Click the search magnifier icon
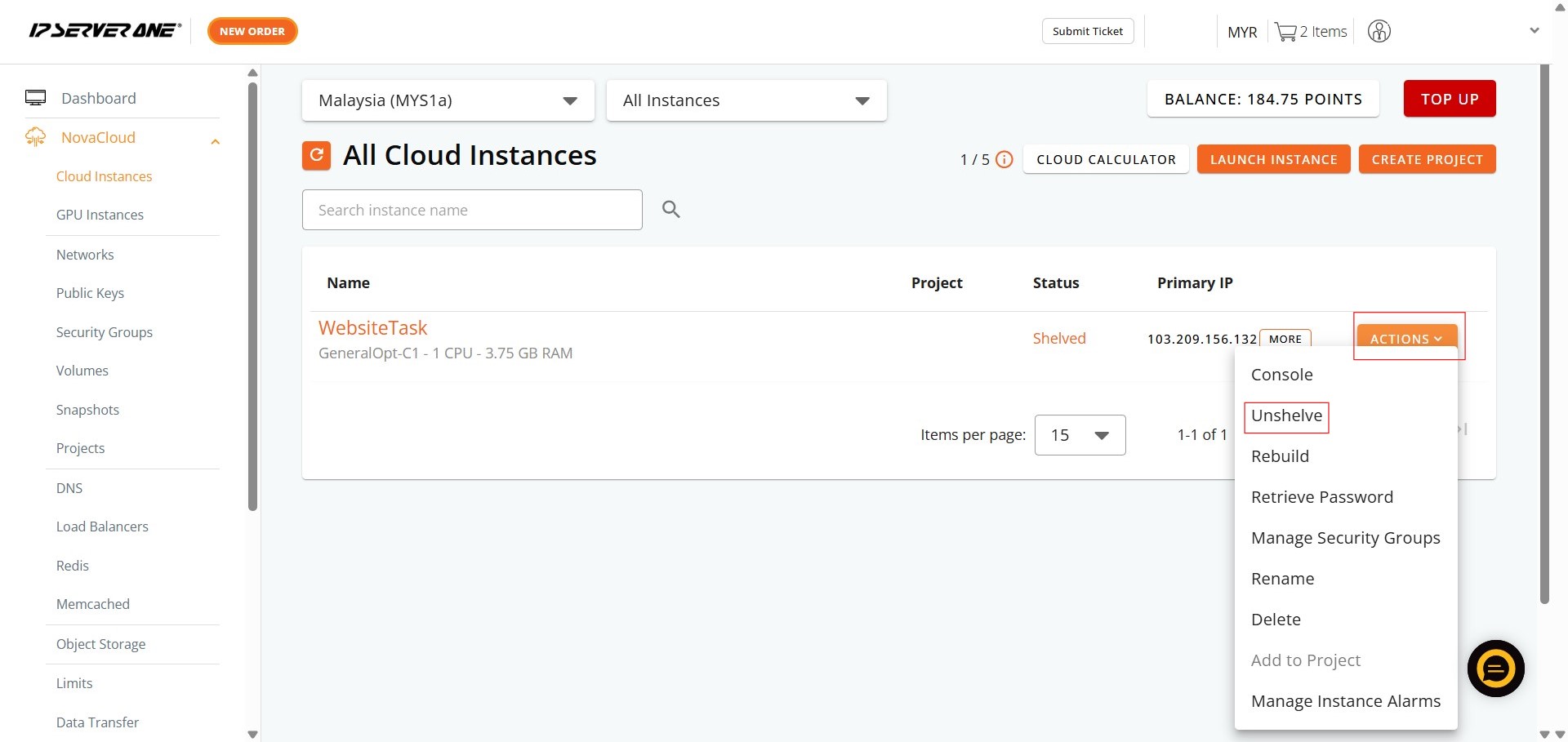The width and height of the screenshot is (1568, 742). click(x=671, y=210)
